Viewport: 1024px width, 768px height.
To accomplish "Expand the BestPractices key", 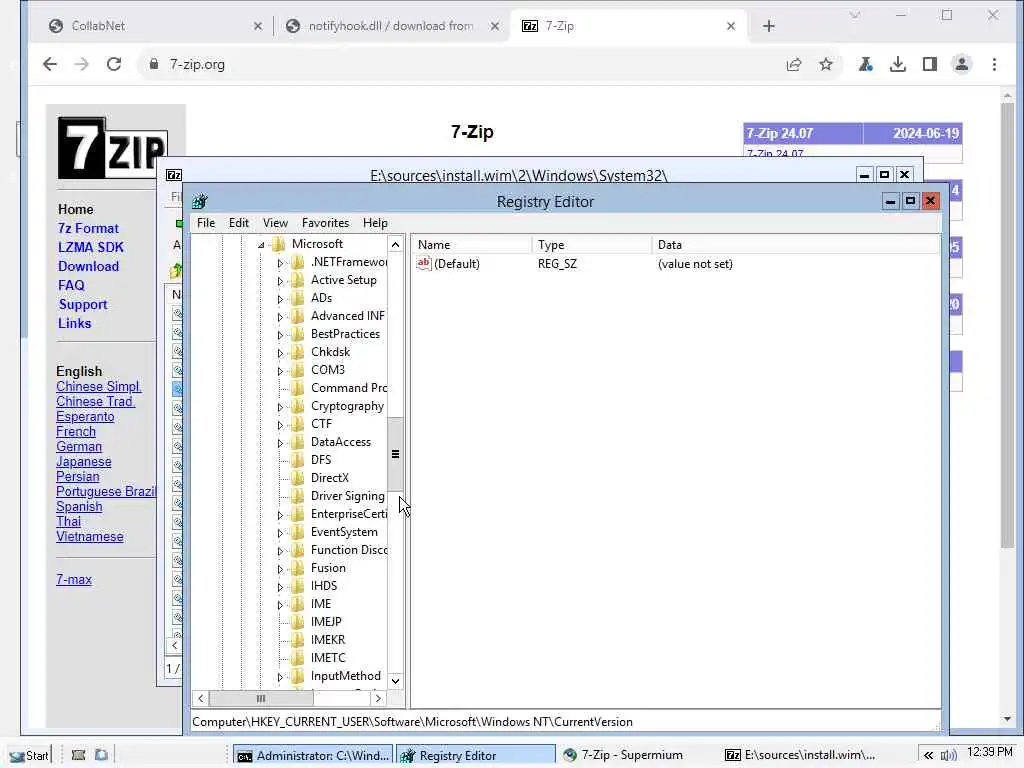I will (280, 335).
